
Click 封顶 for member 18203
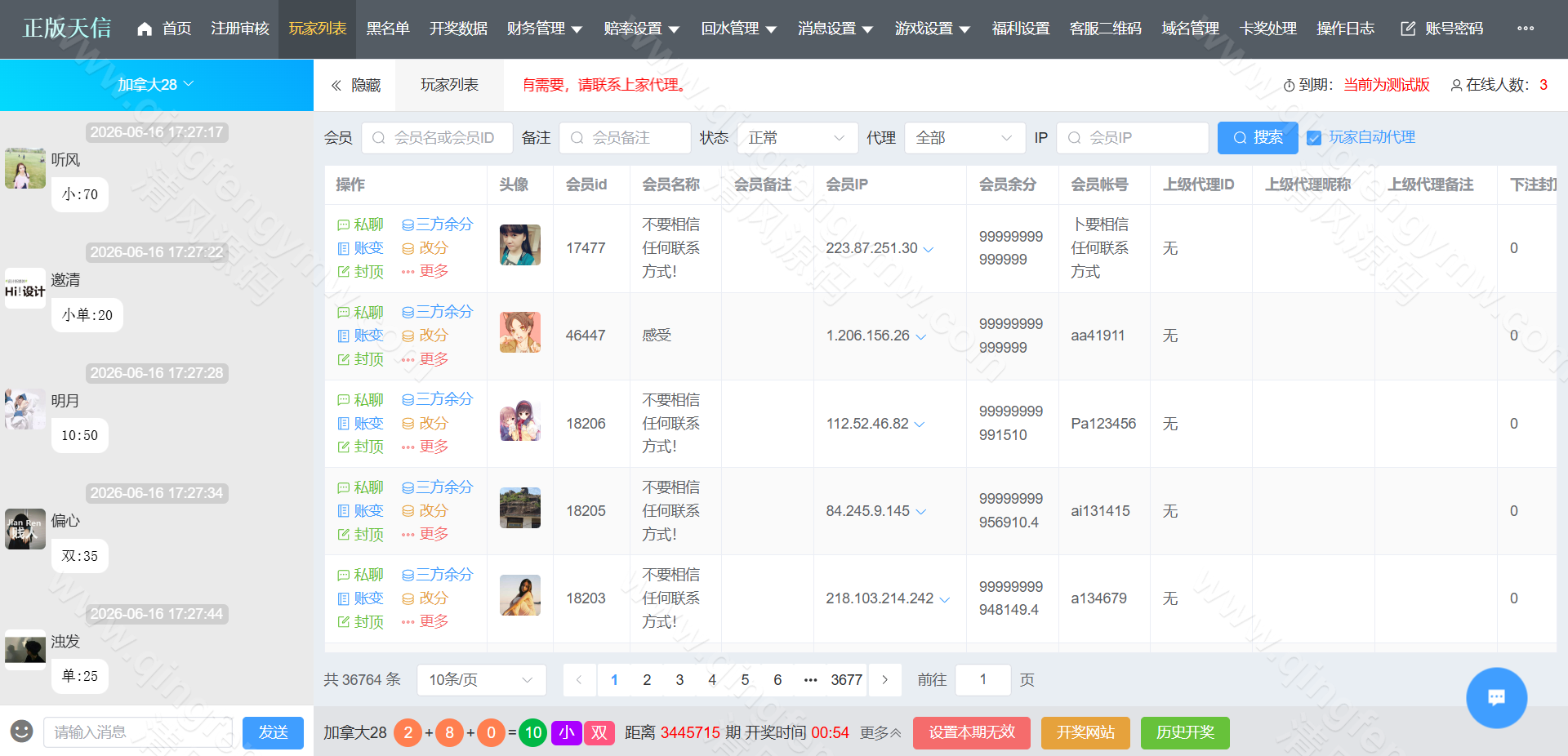coord(360,622)
